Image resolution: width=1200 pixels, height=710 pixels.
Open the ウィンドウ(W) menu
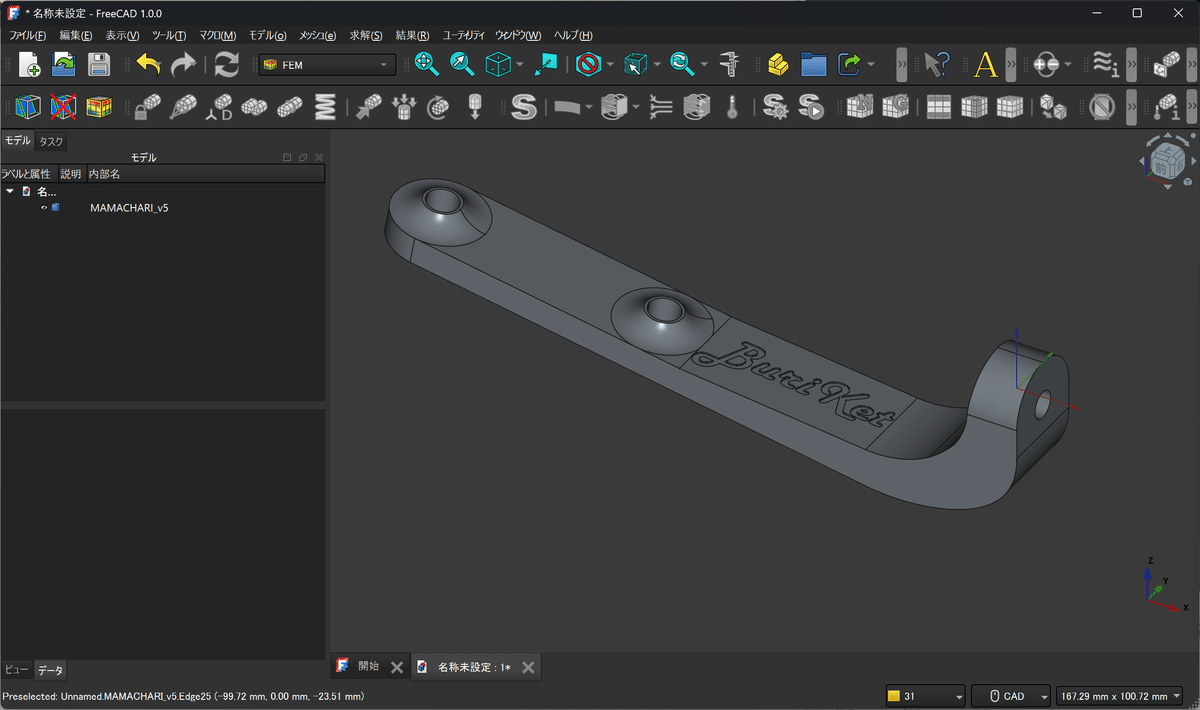518,35
